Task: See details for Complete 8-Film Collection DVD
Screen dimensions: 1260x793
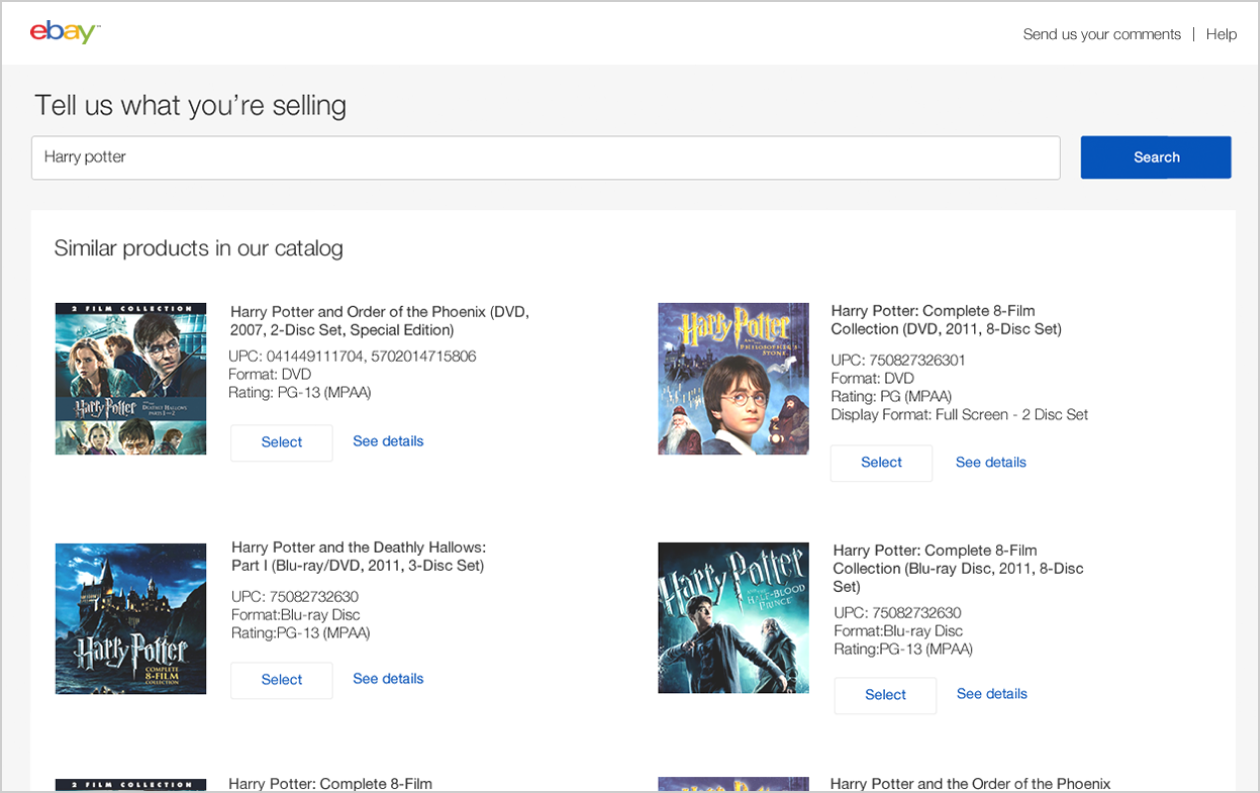Action: 991,462
